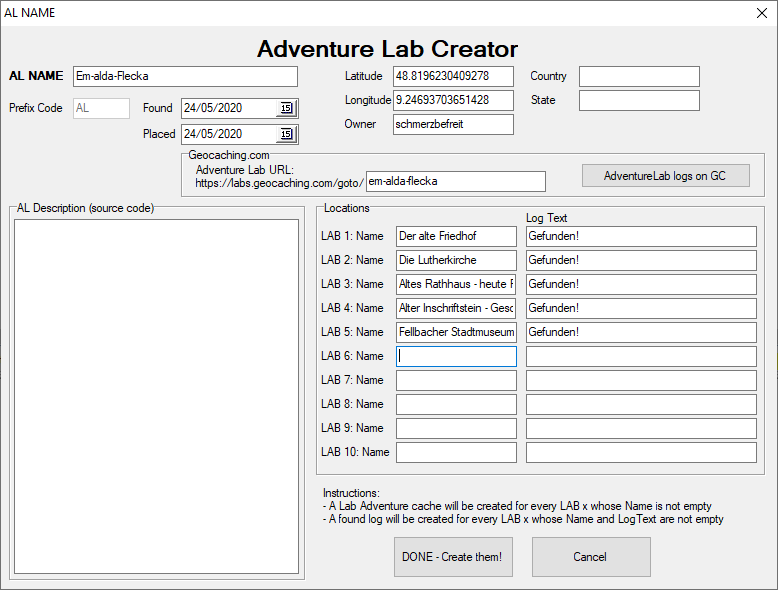Close the AL NAME dialog window
778x590 pixels.
tap(762, 13)
